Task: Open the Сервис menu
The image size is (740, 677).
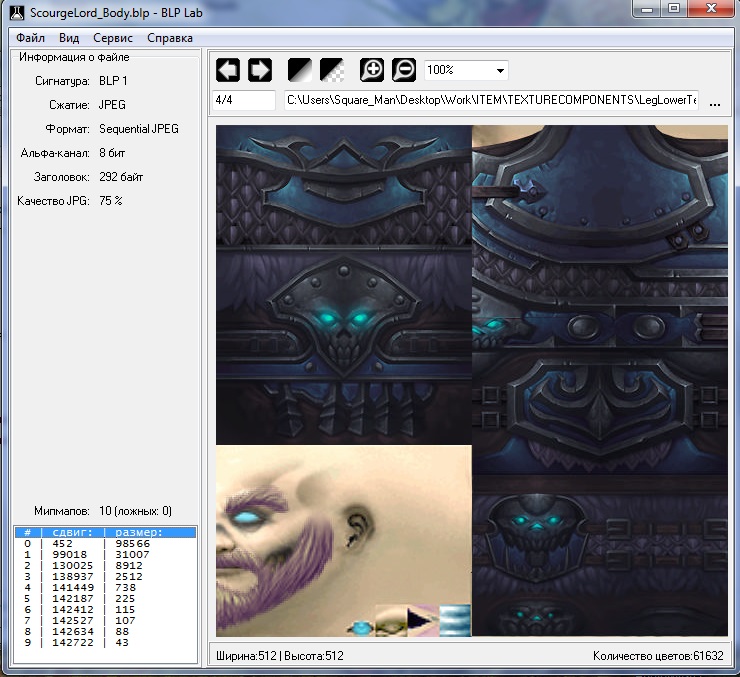Action: pos(113,38)
